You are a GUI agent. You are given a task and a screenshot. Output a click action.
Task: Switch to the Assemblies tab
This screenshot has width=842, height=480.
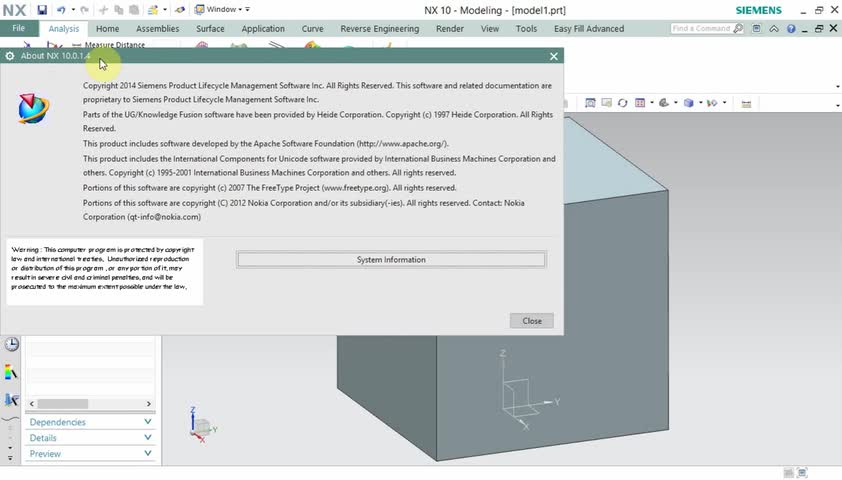[157, 28]
